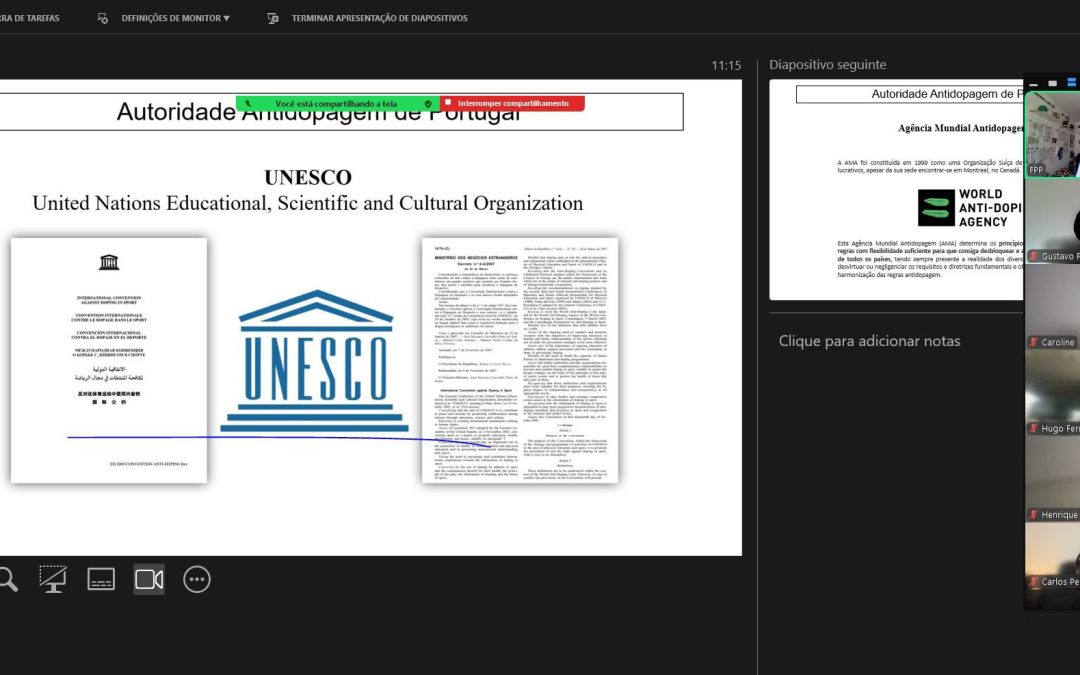Toggle black screen for the slideshow
Image resolution: width=1080 pixels, height=675 pixels.
point(53,579)
